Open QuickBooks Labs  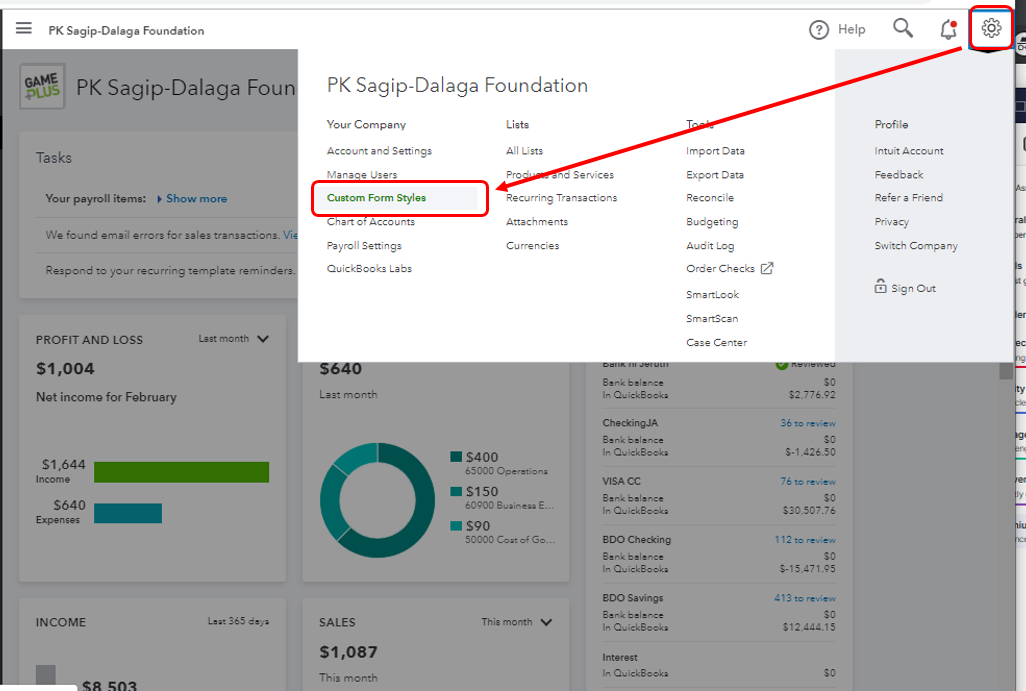point(369,268)
